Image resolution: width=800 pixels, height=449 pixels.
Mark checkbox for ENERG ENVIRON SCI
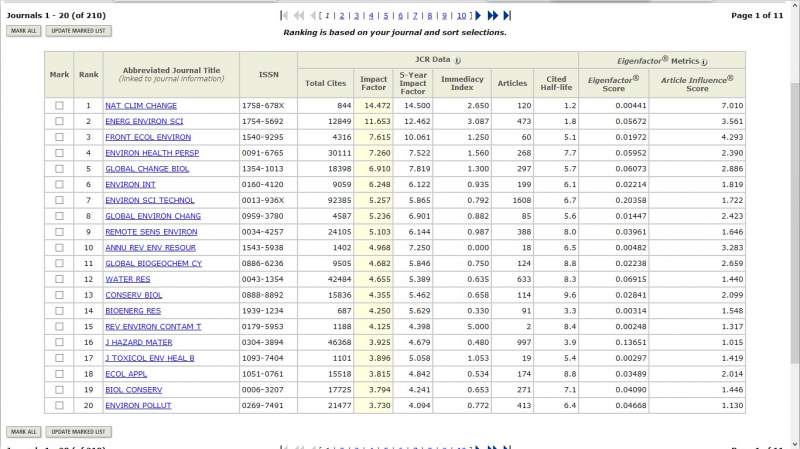click(x=59, y=121)
